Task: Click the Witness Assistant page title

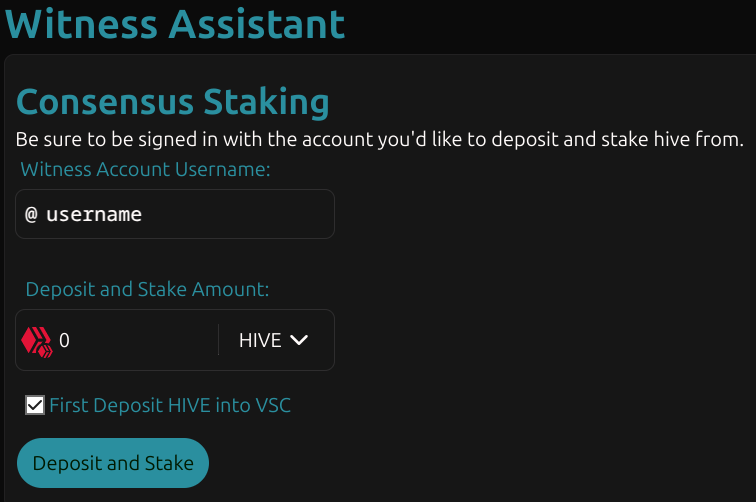Action: (x=175, y=24)
